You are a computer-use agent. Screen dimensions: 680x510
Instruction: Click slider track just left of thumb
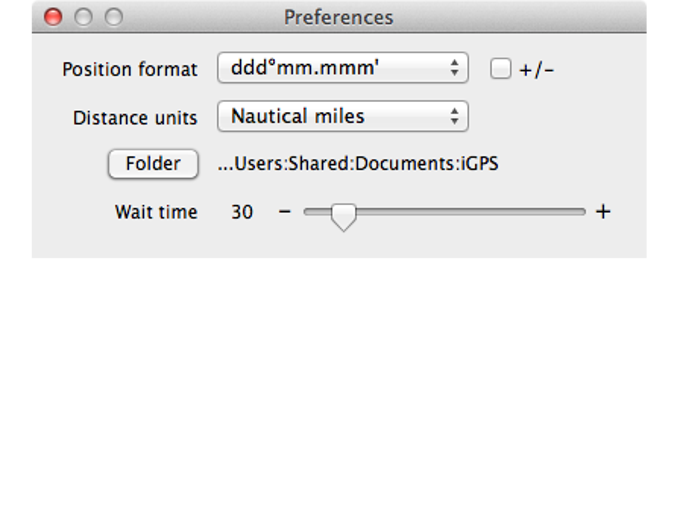coord(320,212)
